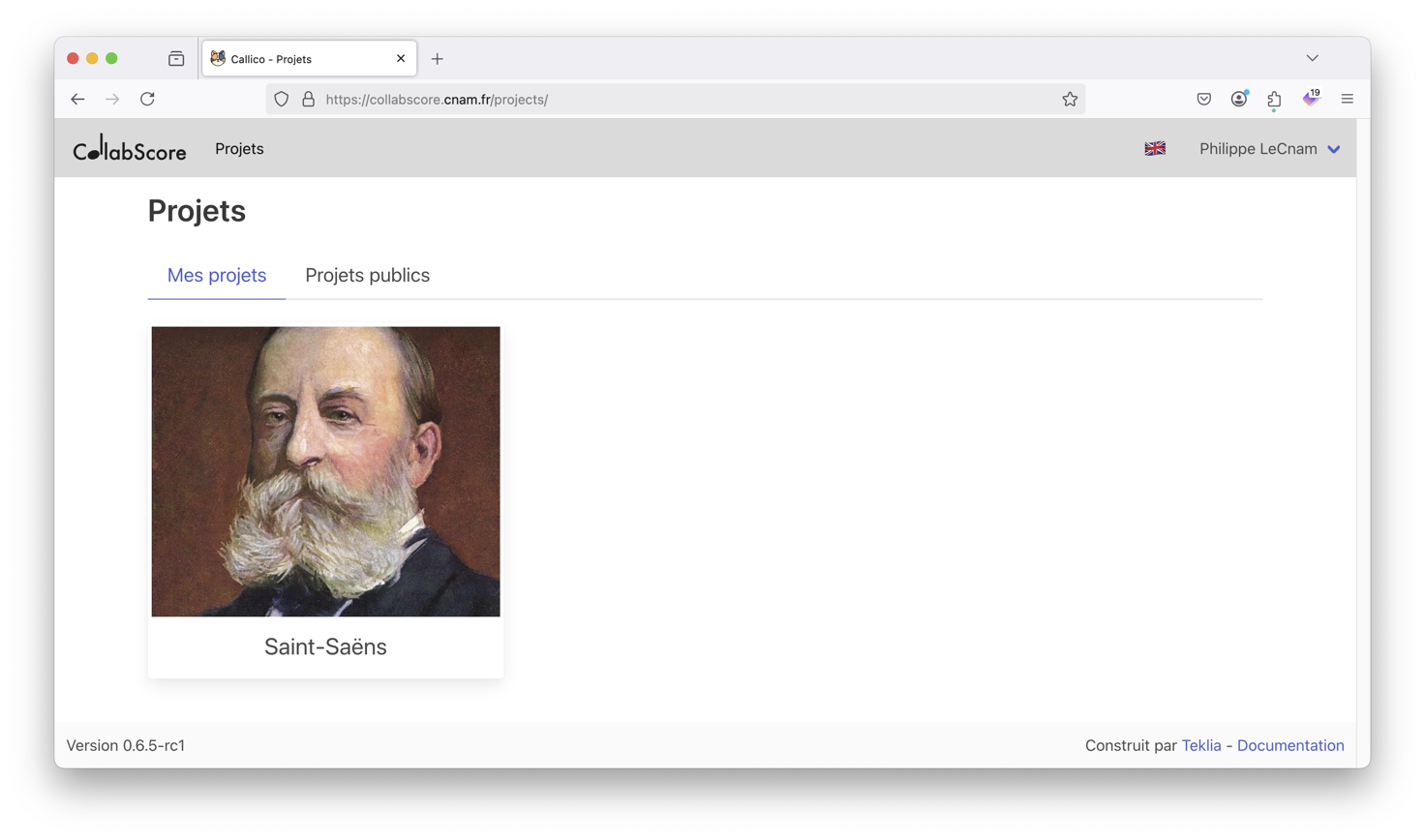Viewport: 1425px width, 840px height.
Task: Follow the Teklia link
Action: 1200,745
